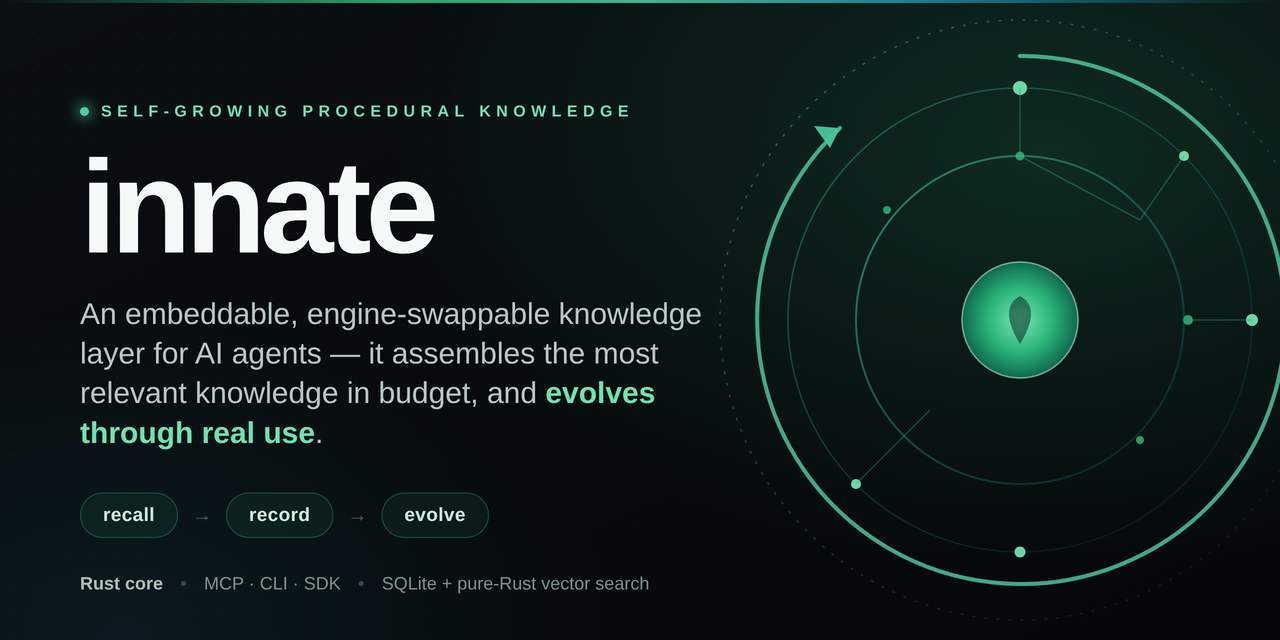Viewport: 1280px width, 640px height.
Task: Click SQLite + pure-Rust vector search text
Action: point(515,583)
